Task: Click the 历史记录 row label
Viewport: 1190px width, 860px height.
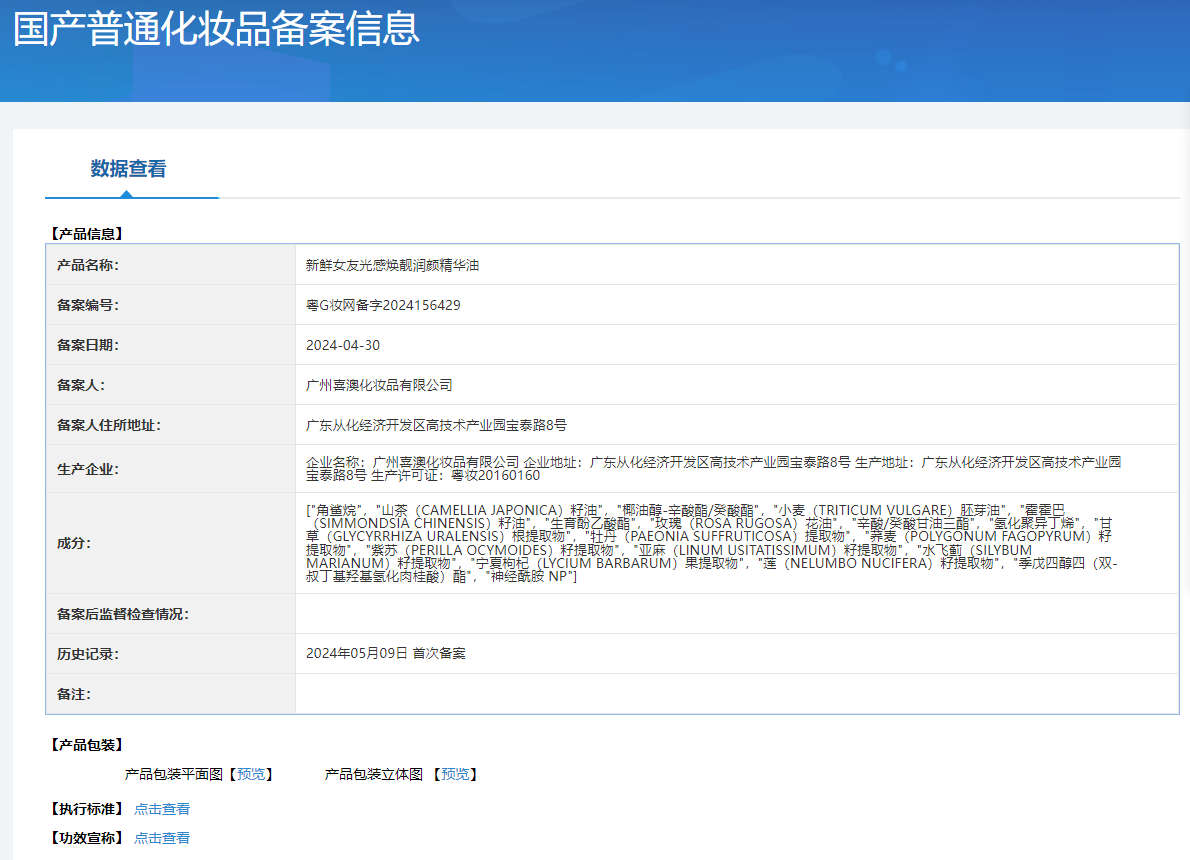Action: tap(88, 654)
